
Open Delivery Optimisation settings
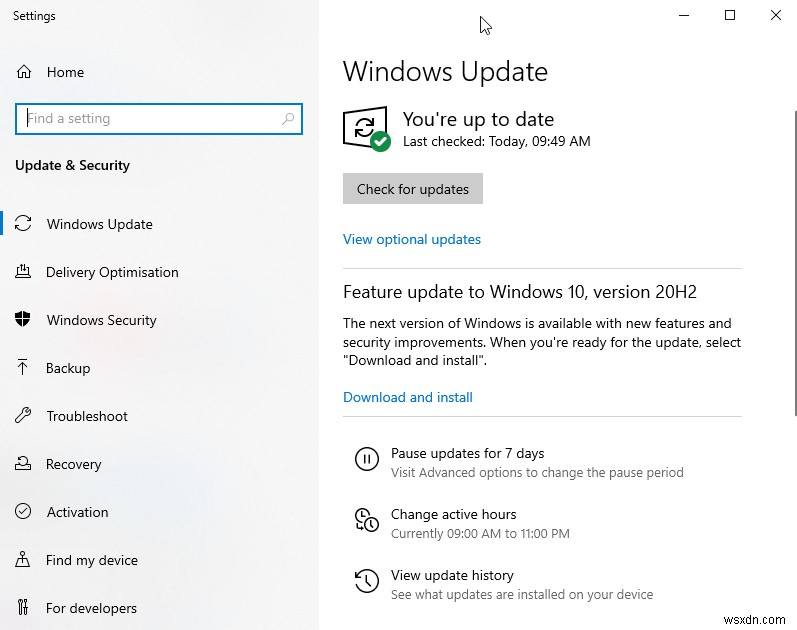tap(112, 273)
